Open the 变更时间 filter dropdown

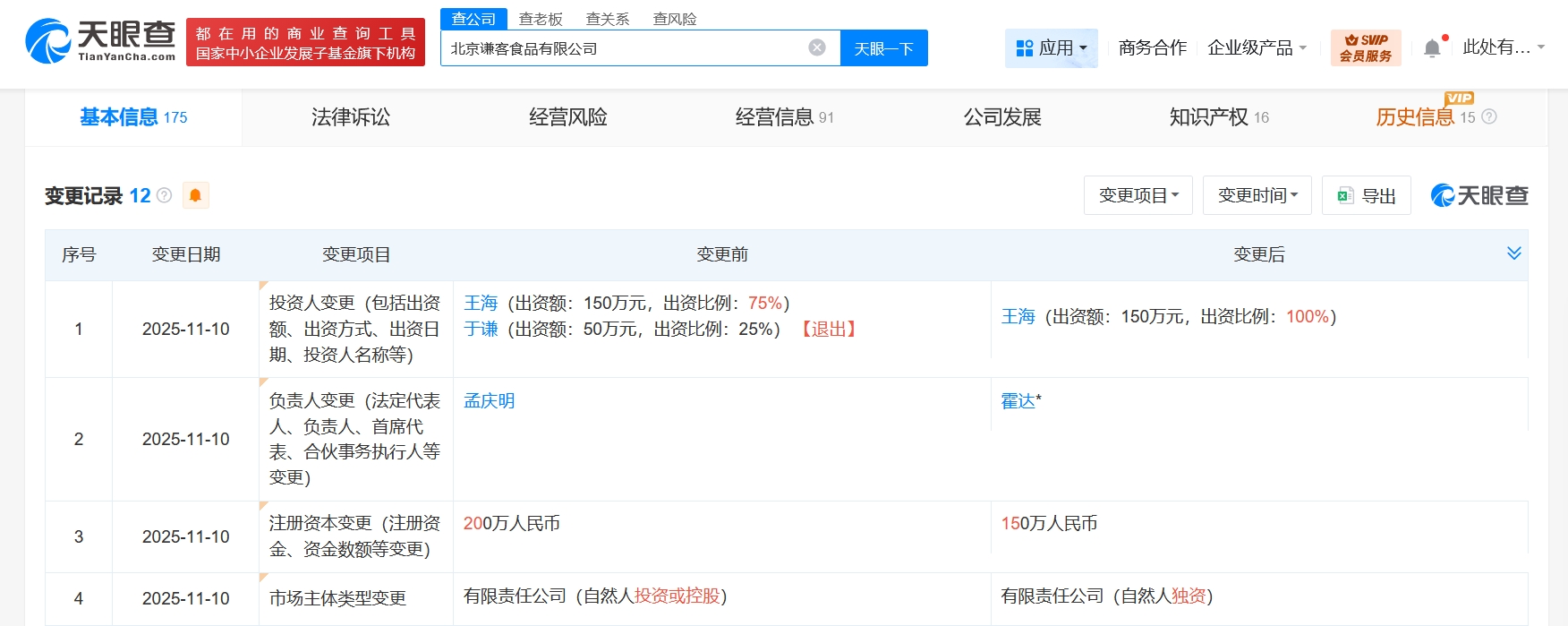tap(1257, 195)
